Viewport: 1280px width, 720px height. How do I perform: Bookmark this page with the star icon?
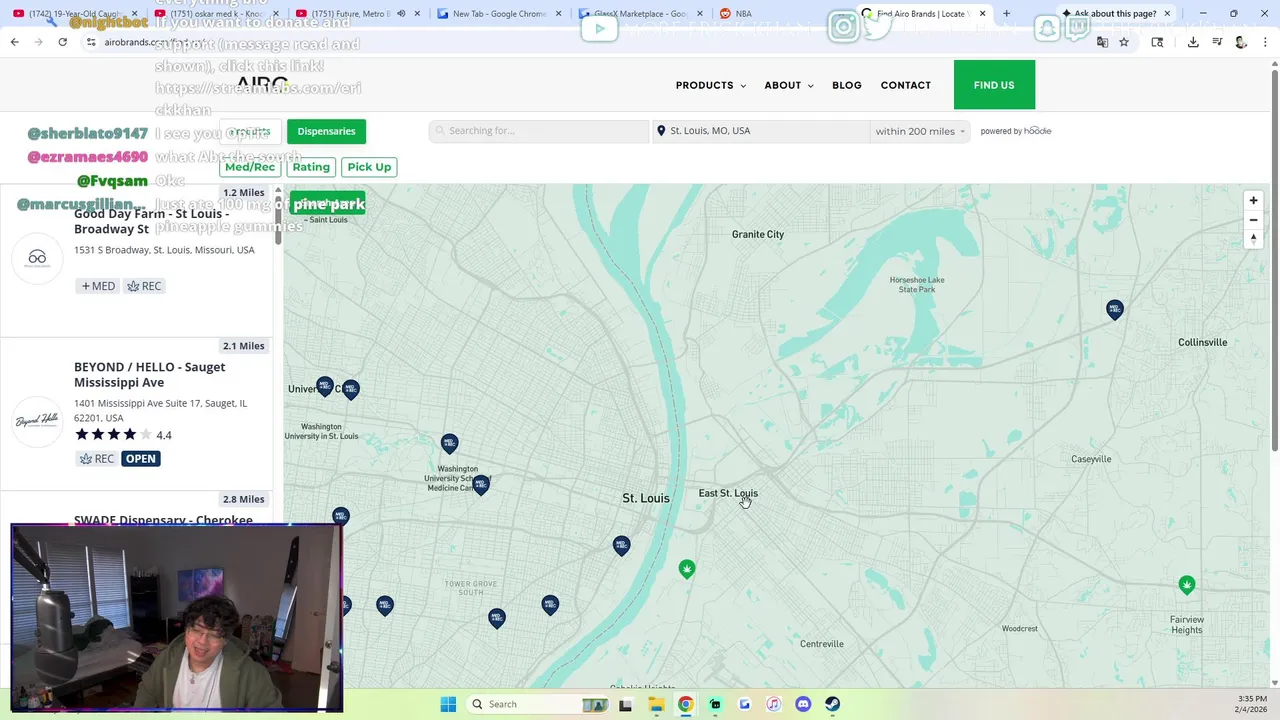tap(1124, 42)
